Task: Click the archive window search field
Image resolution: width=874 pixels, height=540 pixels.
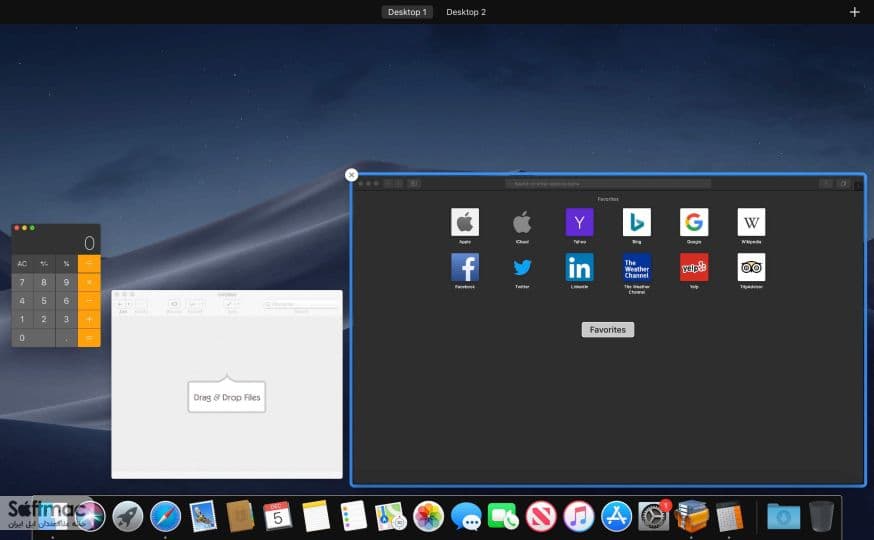Action: [x=300, y=304]
